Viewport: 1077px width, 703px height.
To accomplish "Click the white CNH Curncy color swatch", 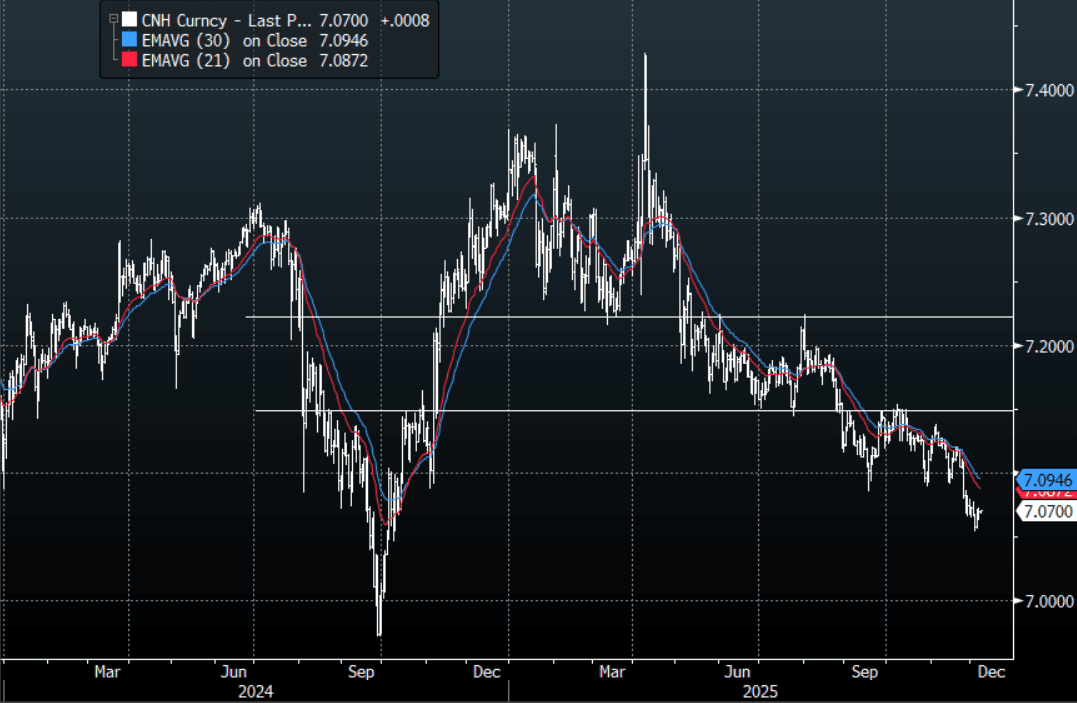I will click(129, 20).
